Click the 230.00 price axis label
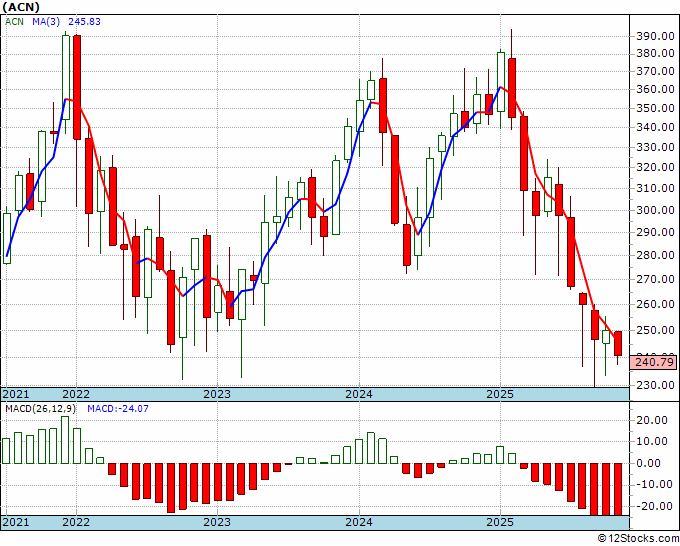 [655, 385]
